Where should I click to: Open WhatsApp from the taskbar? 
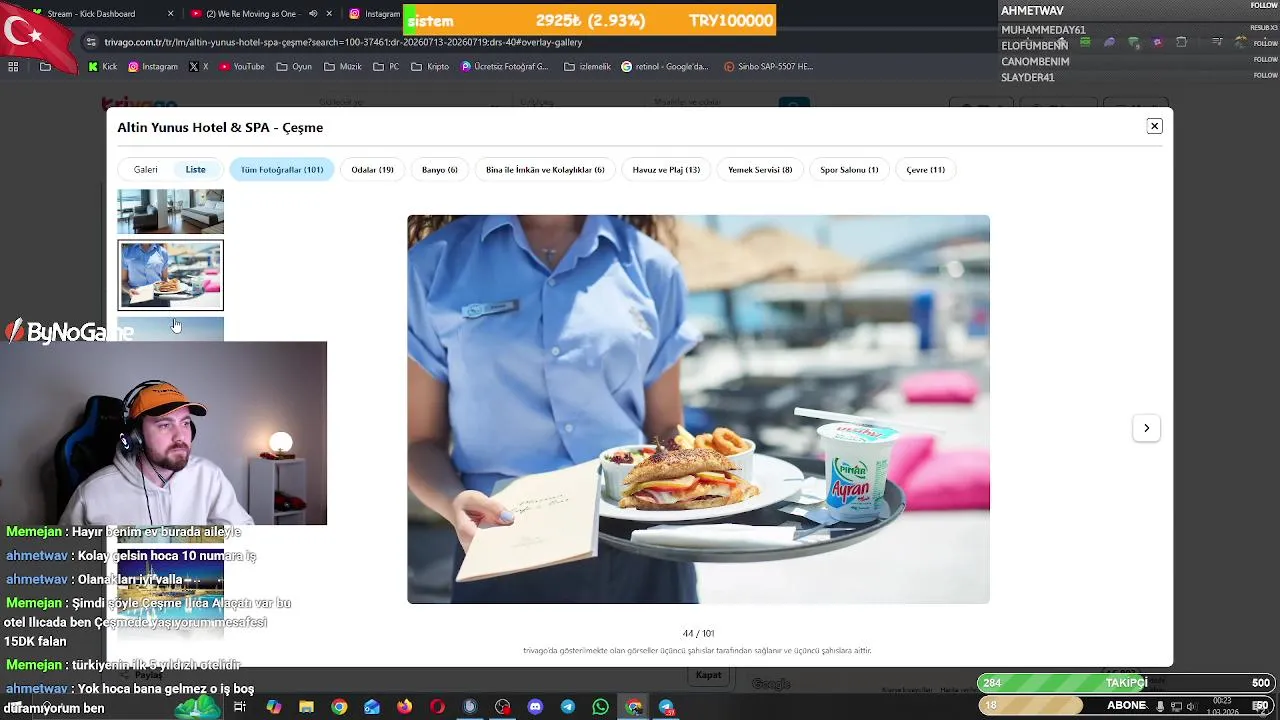600,707
